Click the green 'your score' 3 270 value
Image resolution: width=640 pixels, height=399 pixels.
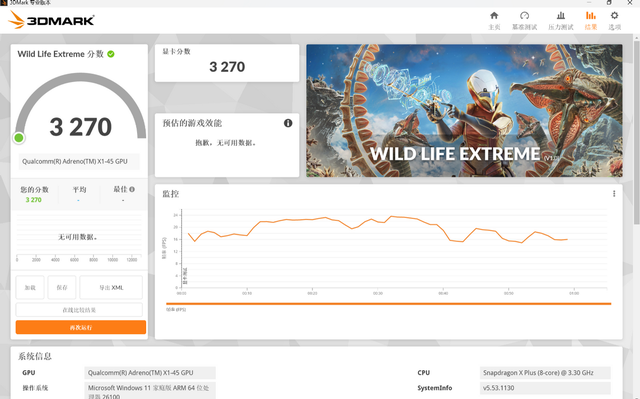click(x=33, y=200)
